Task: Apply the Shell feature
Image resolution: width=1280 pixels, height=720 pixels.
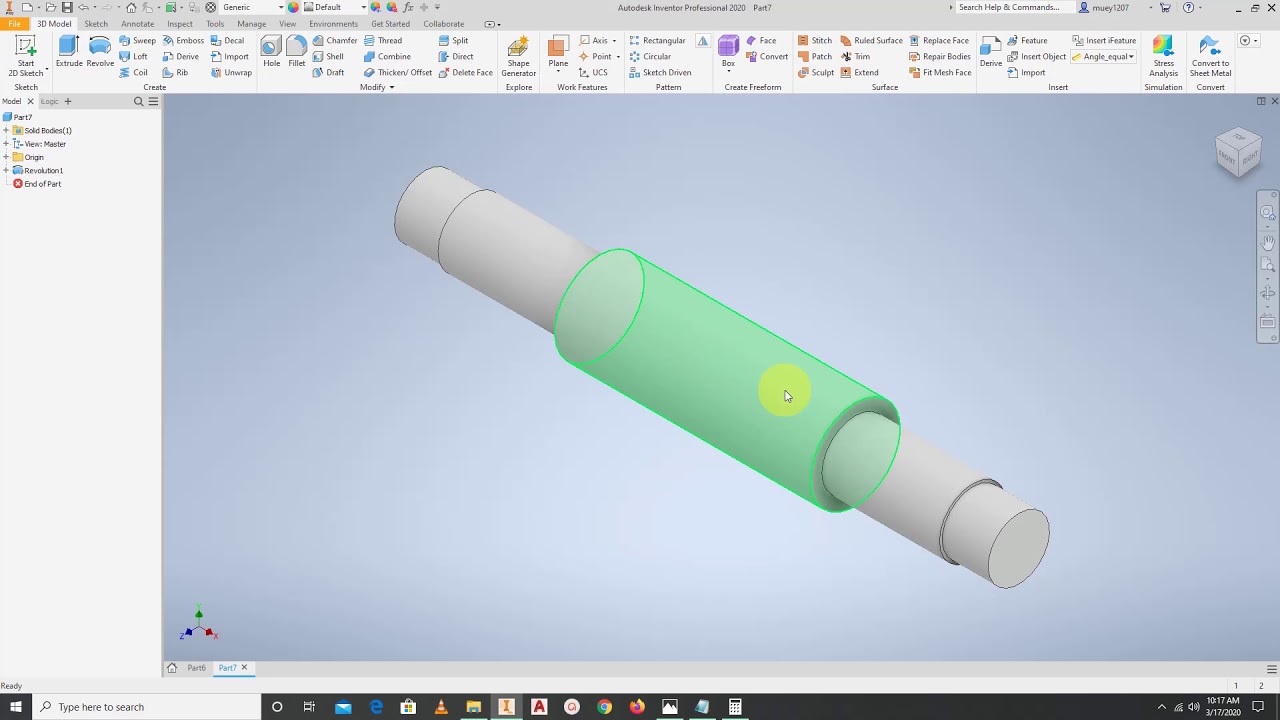Action: [x=328, y=56]
